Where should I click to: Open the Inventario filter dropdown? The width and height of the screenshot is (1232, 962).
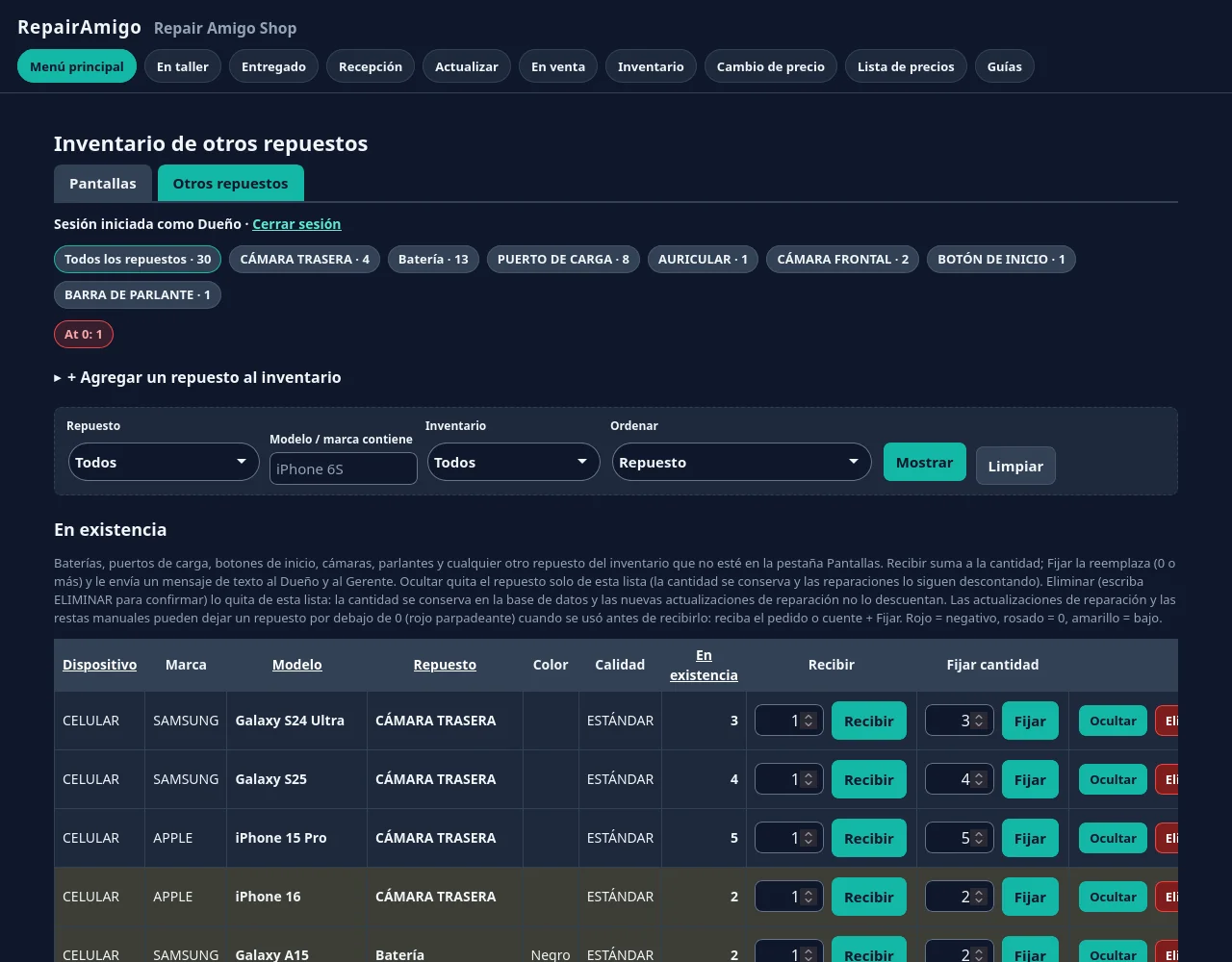click(x=514, y=462)
